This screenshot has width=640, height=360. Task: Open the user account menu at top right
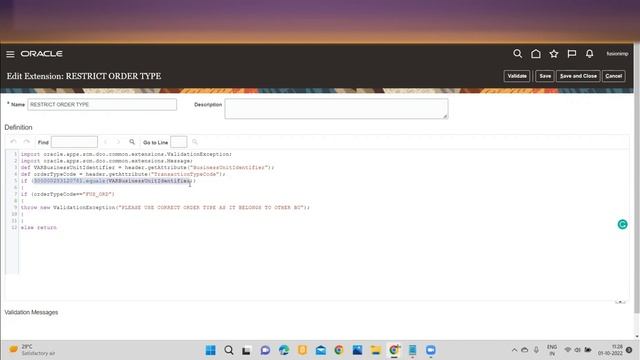[x=617, y=54]
